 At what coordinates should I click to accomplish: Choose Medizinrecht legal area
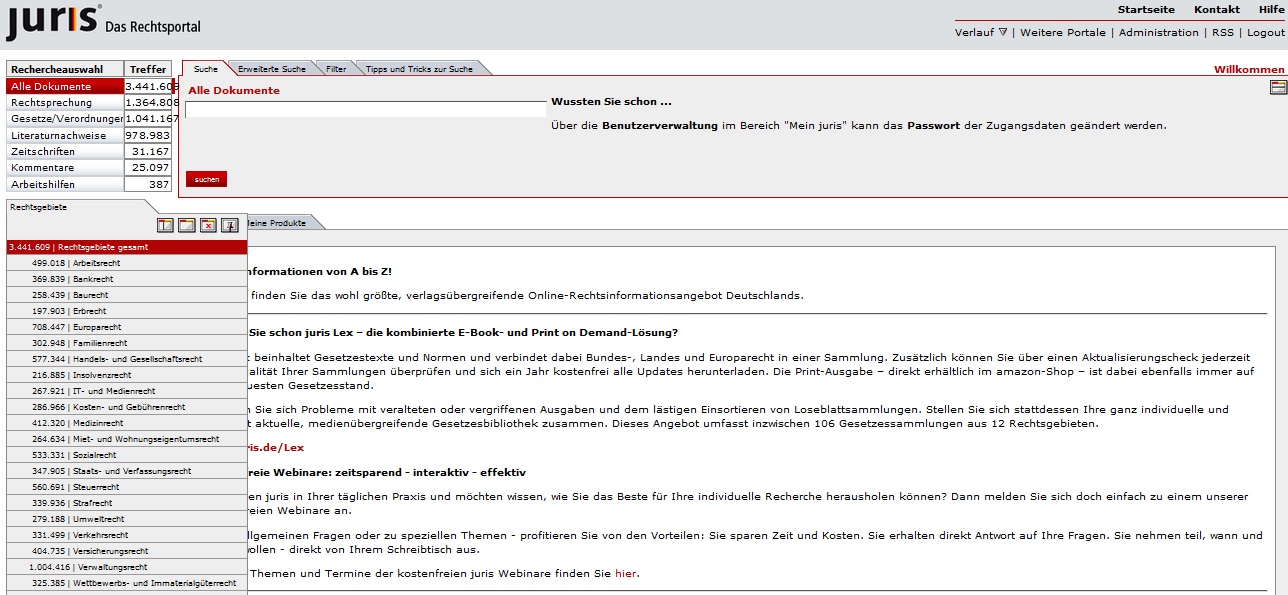[x=126, y=423]
